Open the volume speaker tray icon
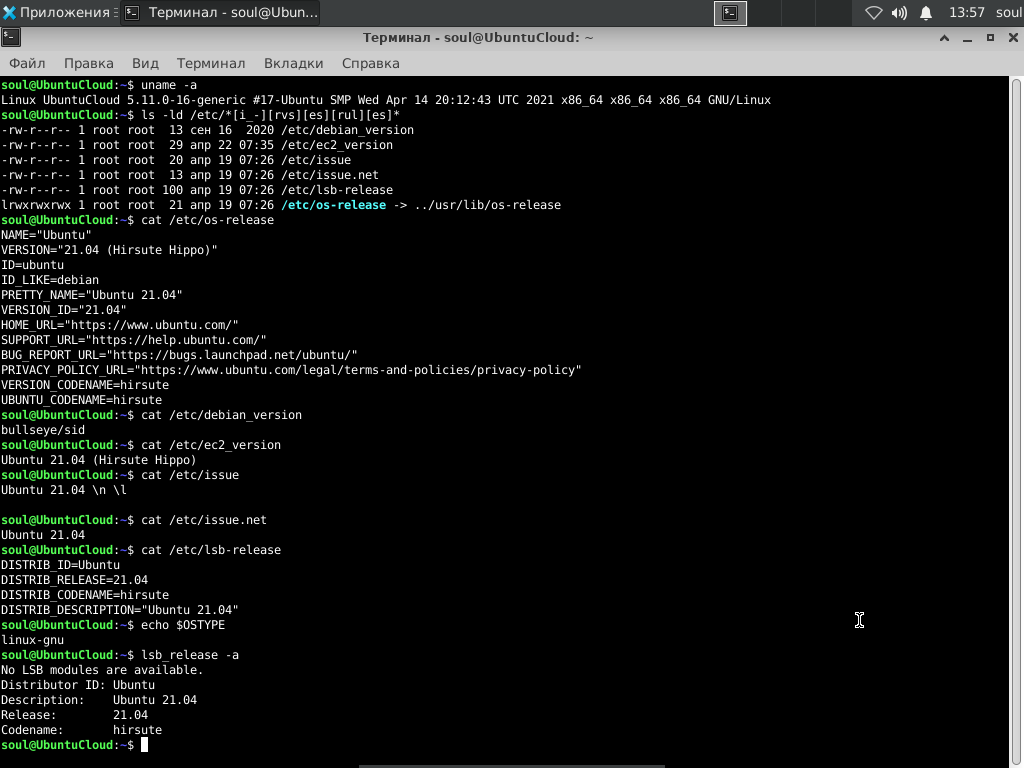The height and width of the screenshot is (768, 1024). tap(899, 12)
